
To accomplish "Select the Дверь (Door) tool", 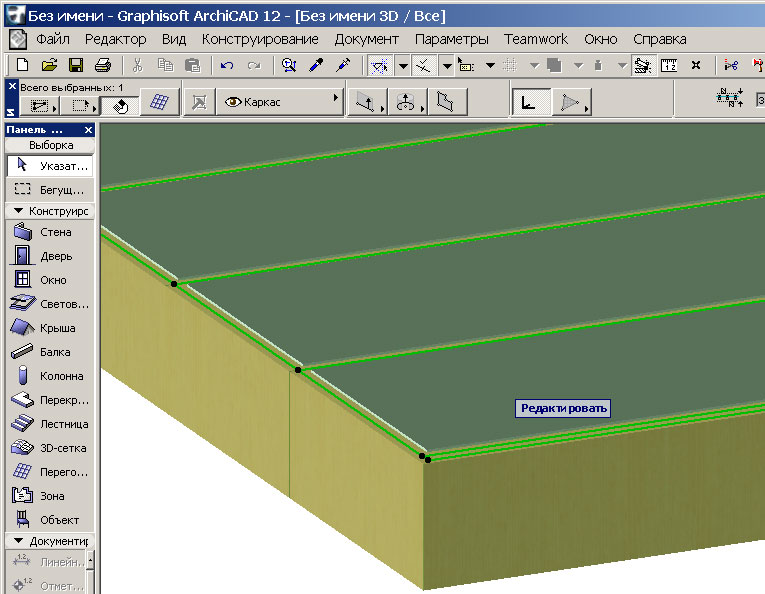I will click(47, 256).
